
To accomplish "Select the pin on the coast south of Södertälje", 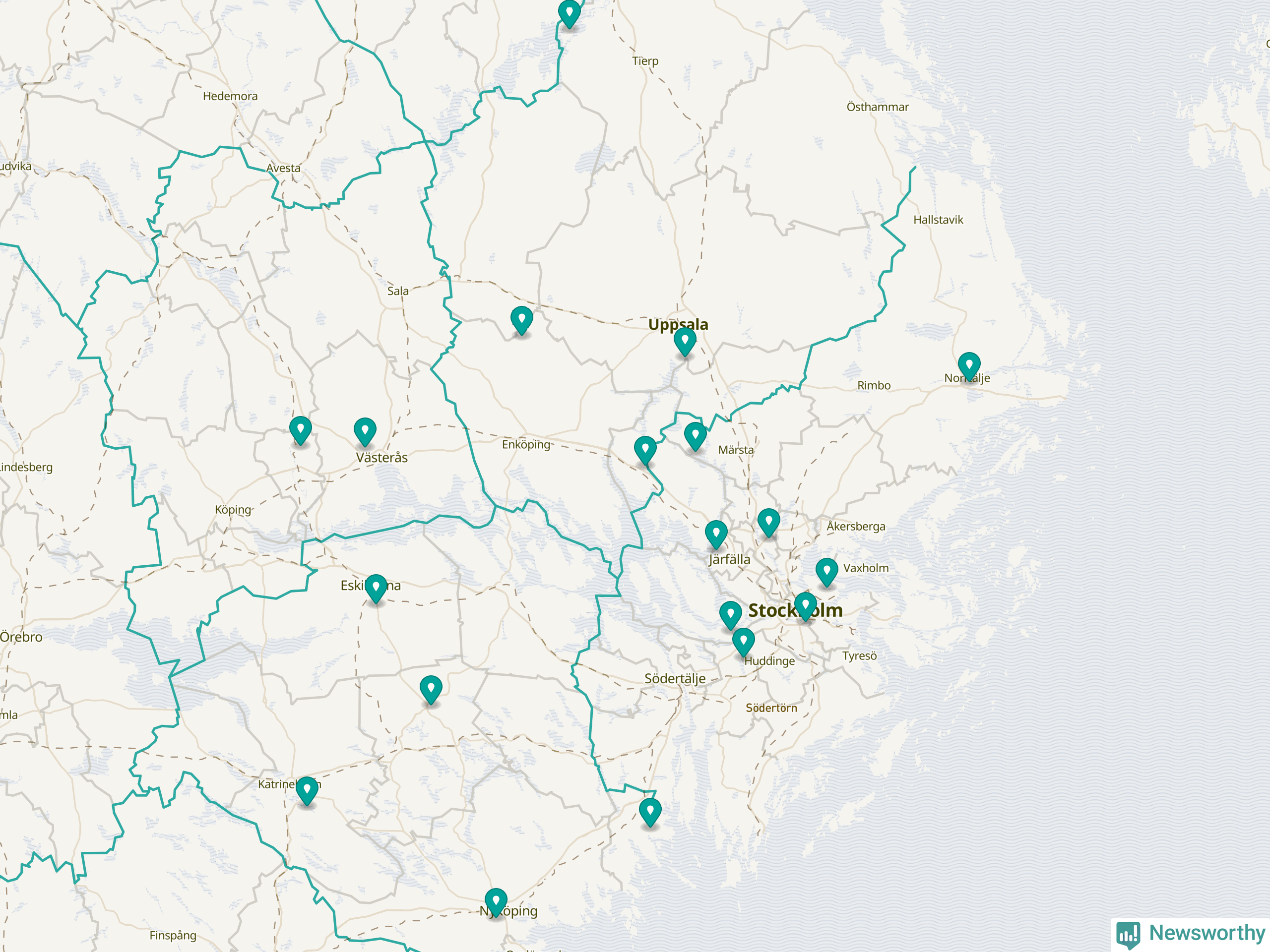I will (650, 811).
